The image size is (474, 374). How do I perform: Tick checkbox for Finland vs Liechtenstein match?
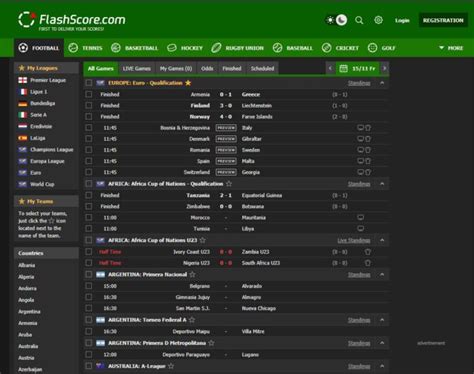[89, 105]
